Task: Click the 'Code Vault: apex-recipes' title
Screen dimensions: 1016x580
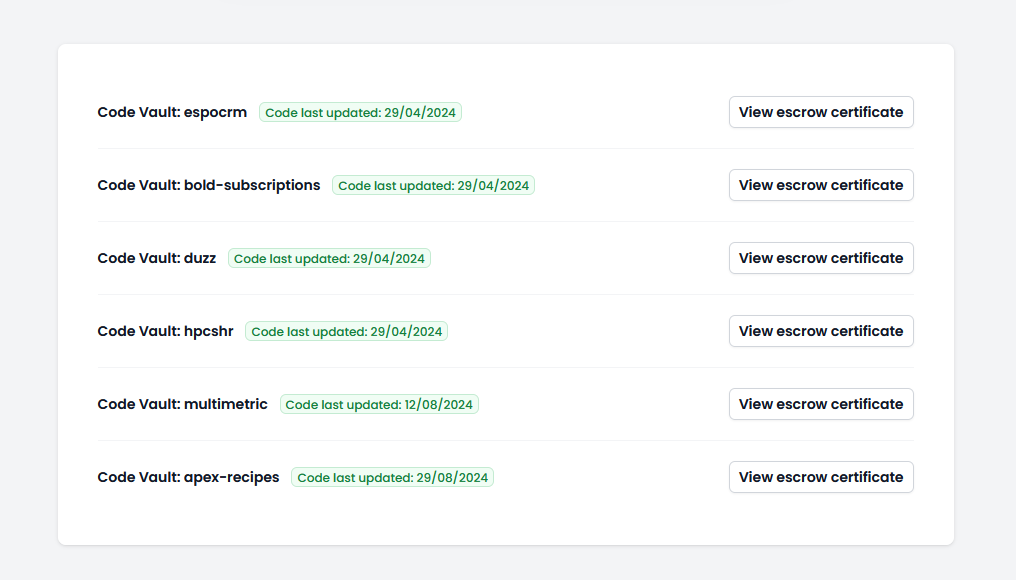Action: [x=189, y=477]
